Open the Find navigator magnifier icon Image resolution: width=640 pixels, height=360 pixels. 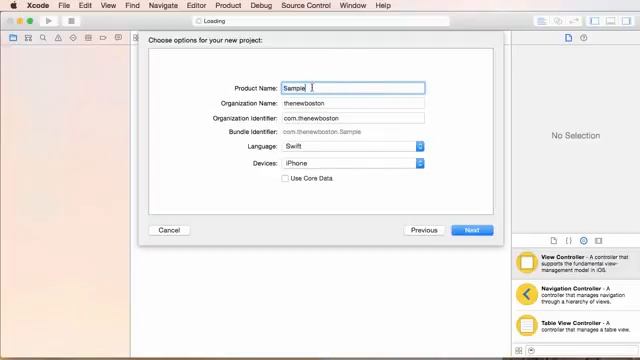click(x=43, y=38)
